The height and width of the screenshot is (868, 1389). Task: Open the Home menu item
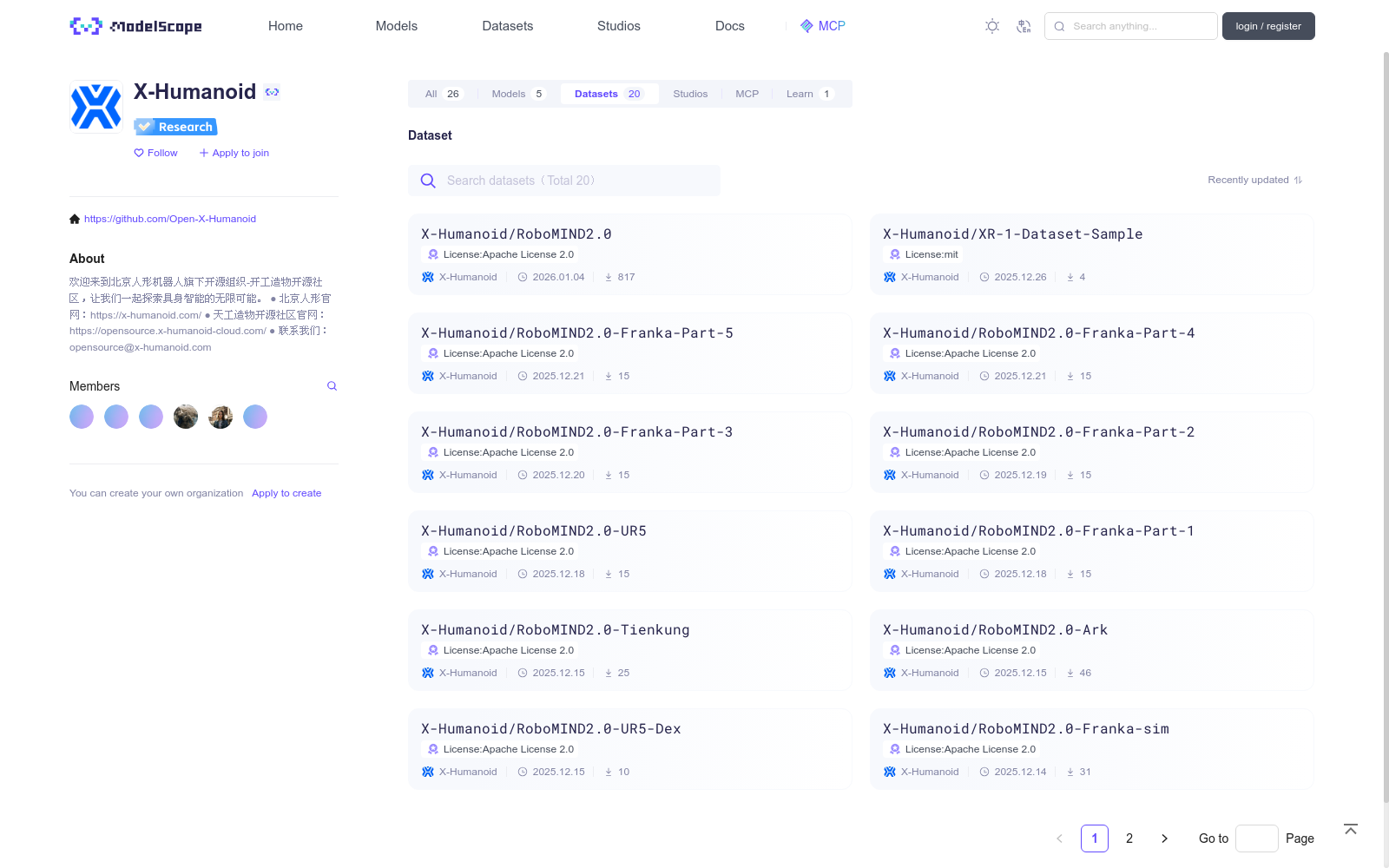(x=286, y=26)
